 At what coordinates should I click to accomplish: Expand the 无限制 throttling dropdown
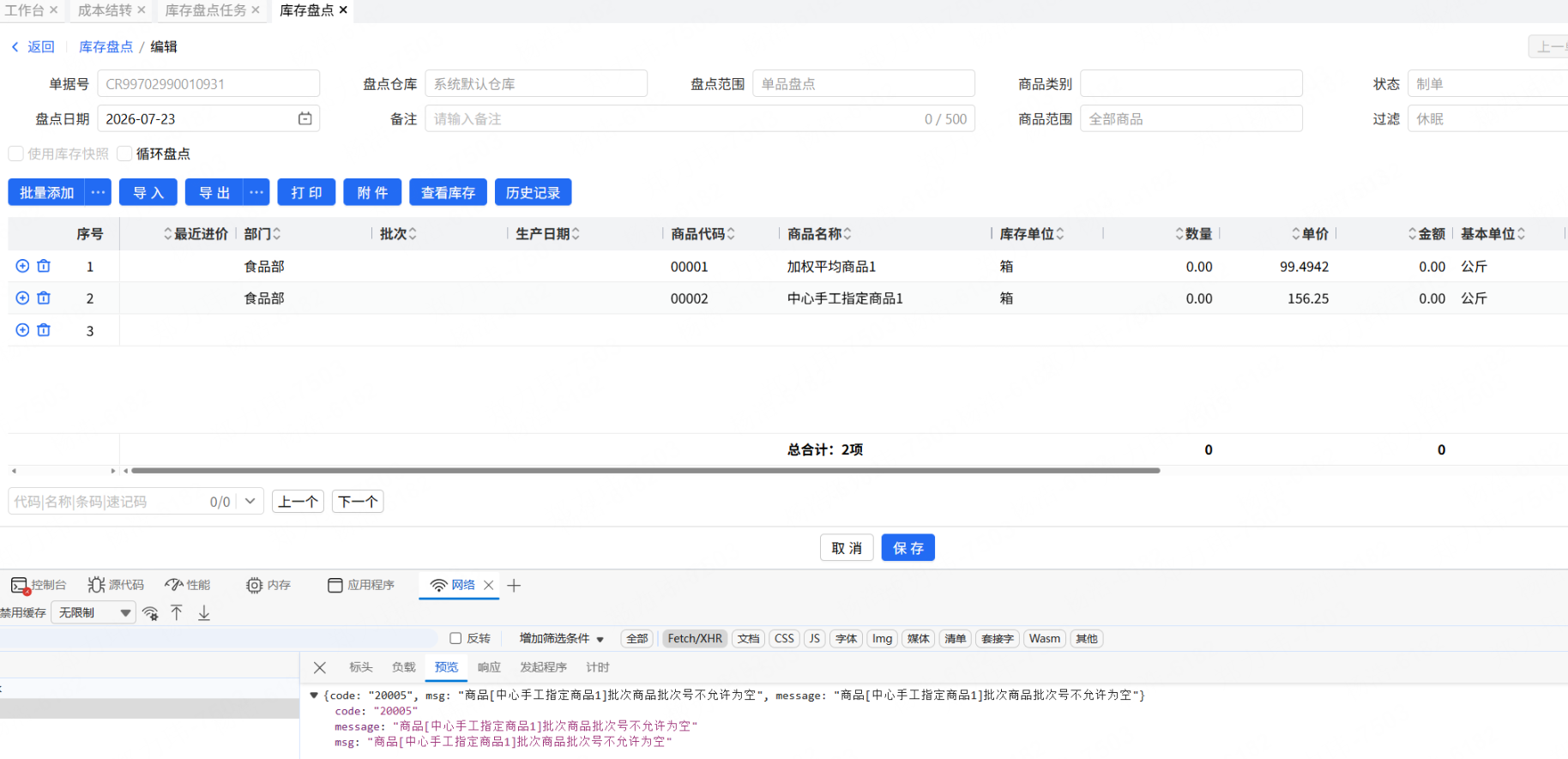pos(93,612)
